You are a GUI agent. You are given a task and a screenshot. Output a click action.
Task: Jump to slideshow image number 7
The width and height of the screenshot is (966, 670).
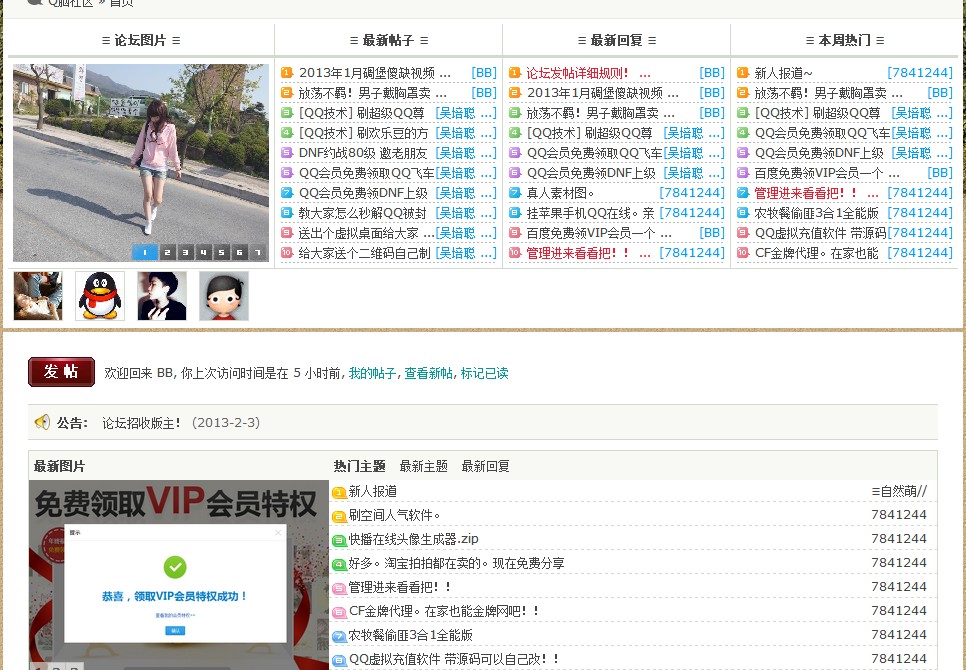(x=257, y=252)
